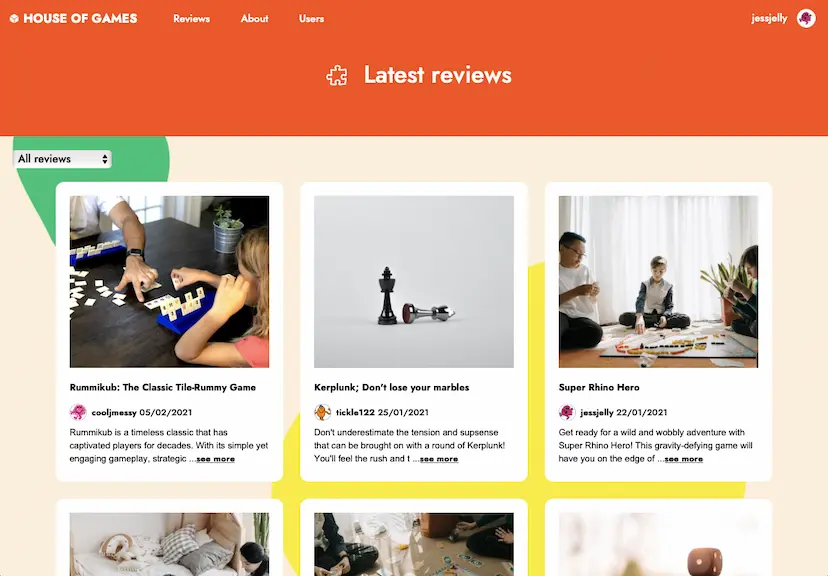Open the Super Rhino Hero family photo
828x576 pixels.
[658, 282]
